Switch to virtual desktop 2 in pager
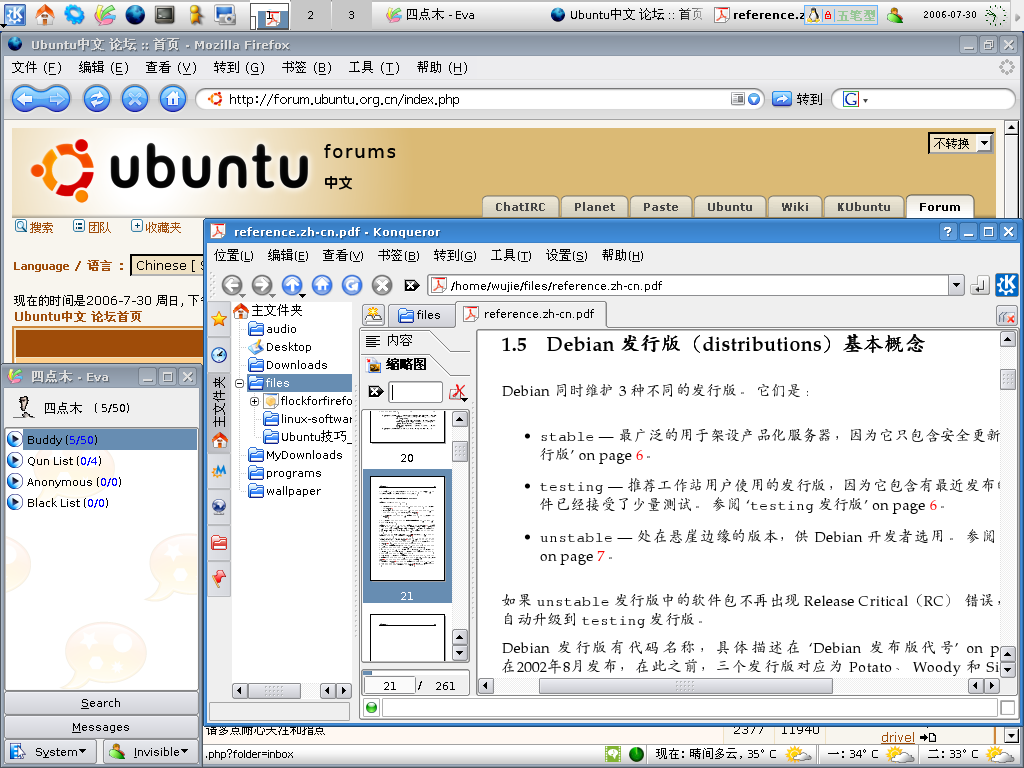Viewport: 1024px width, 768px height. point(310,15)
